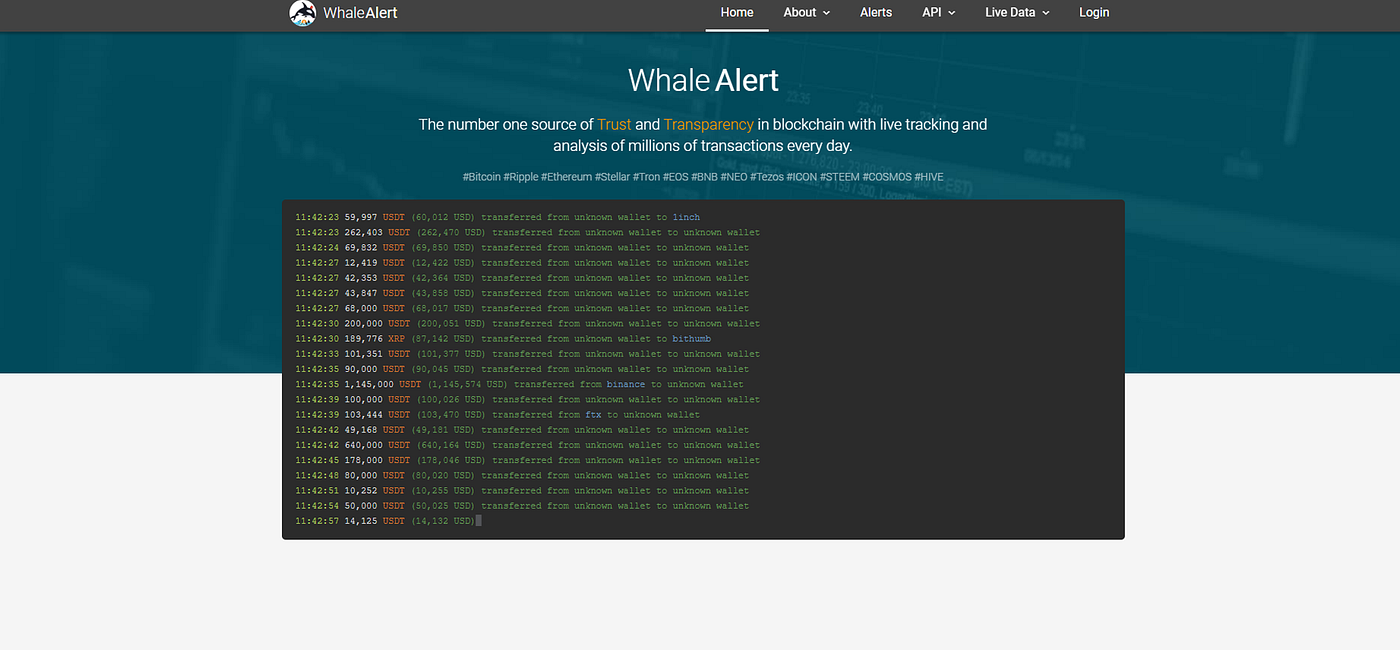Select the #BNB hashtag

[704, 177]
